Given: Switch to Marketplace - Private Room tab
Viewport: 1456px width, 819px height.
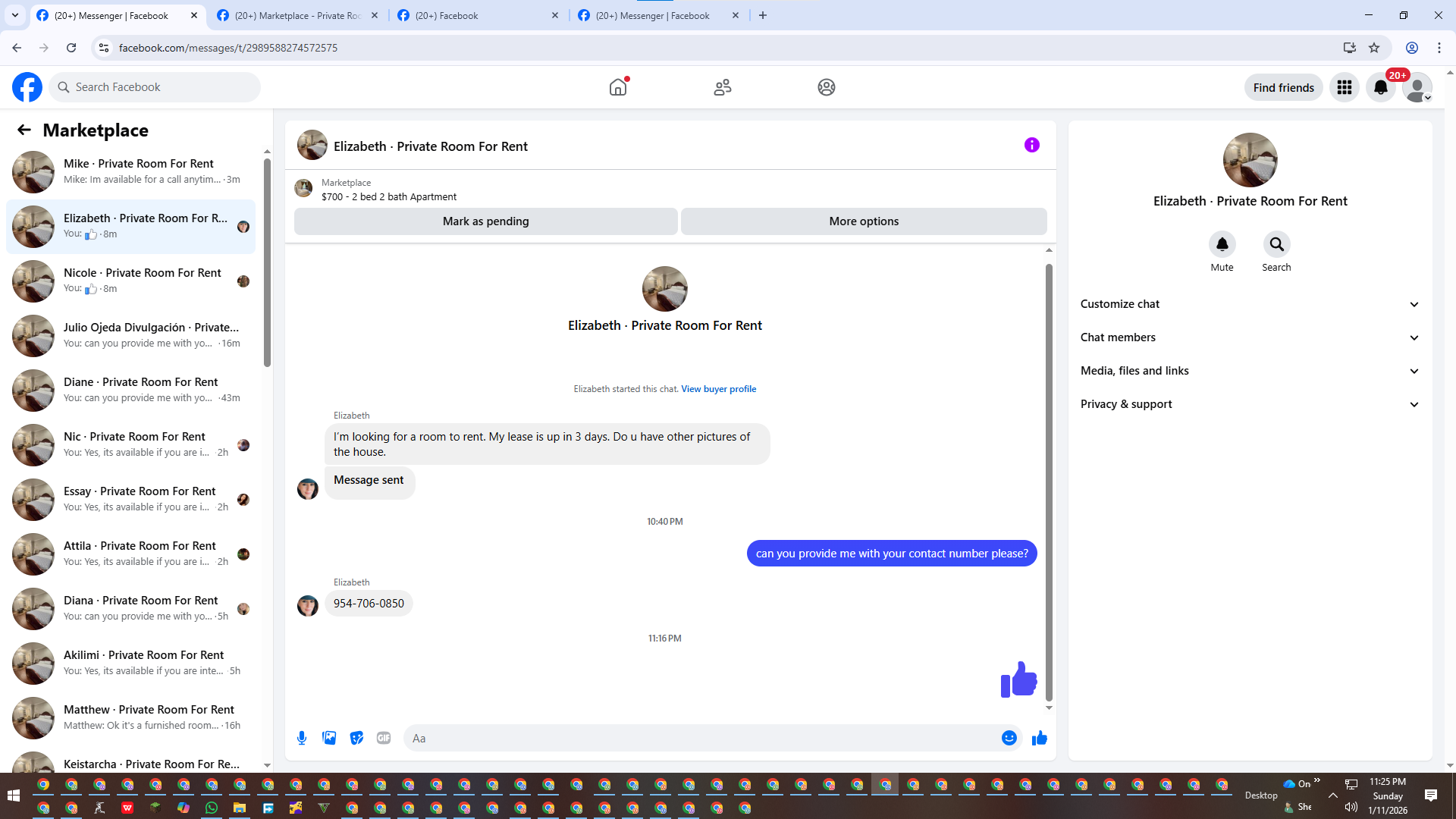Looking at the screenshot, I should click(297, 15).
